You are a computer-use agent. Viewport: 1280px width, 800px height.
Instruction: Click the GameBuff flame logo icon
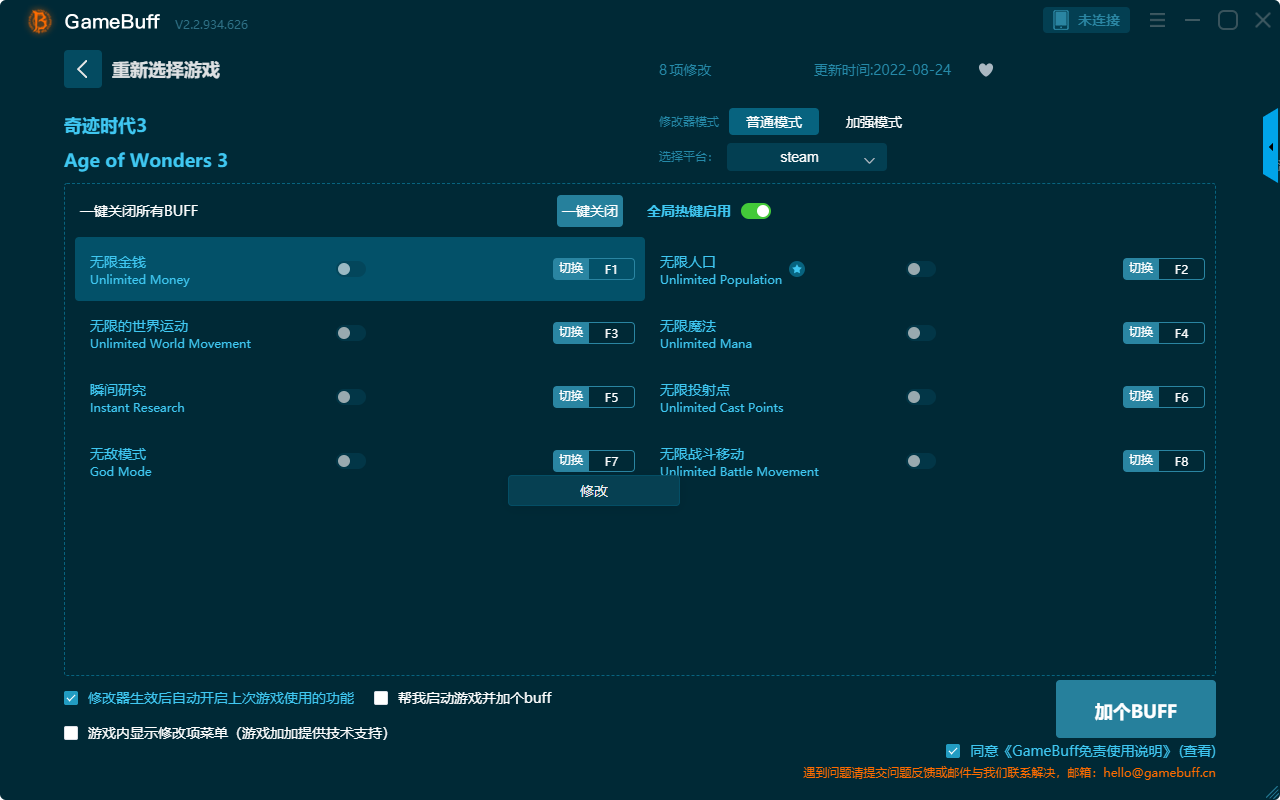click(x=40, y=21)
